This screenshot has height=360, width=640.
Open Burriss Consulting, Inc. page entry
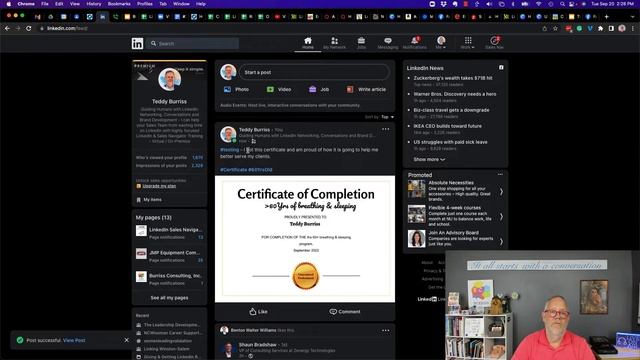169,279
